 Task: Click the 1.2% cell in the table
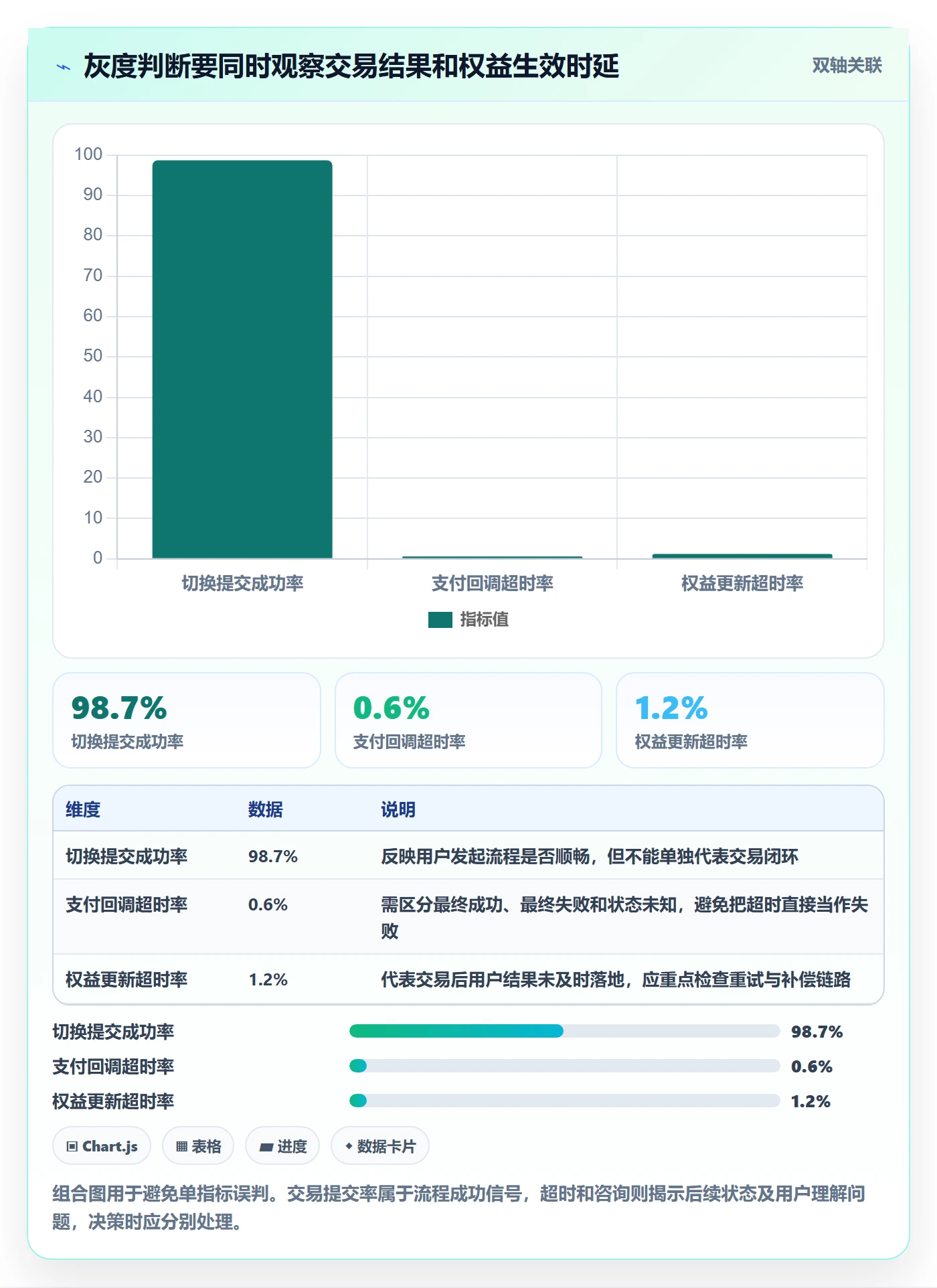click(268, 979)
